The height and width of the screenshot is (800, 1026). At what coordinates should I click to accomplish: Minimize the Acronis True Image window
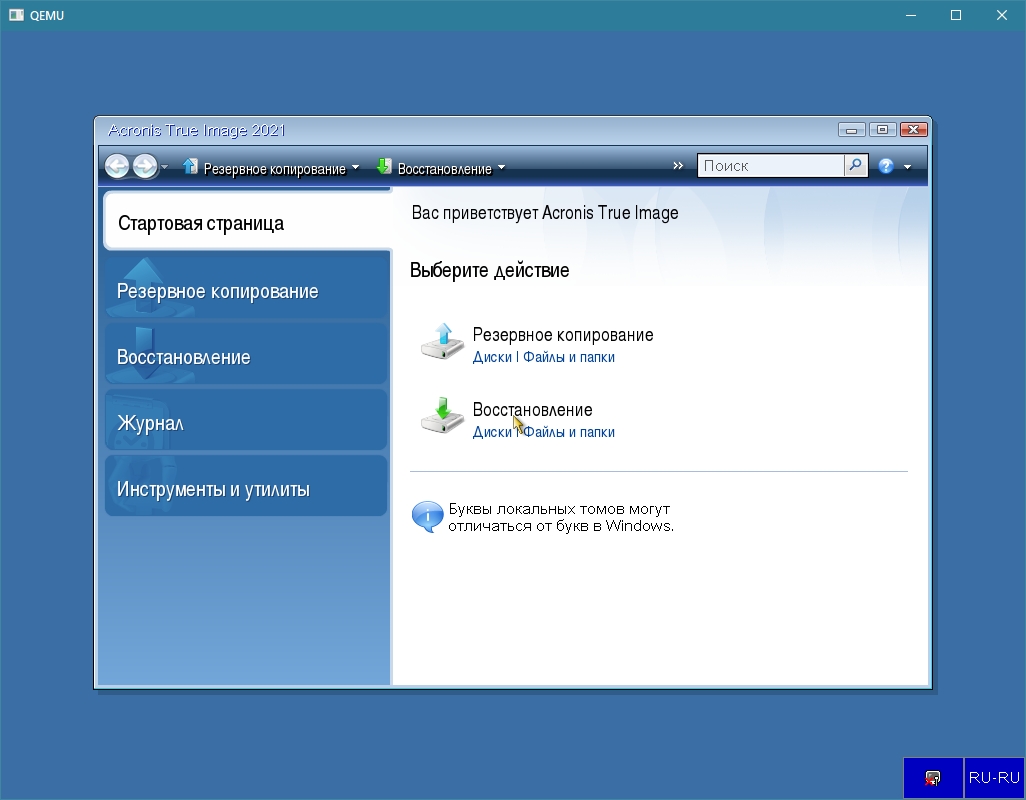[851, 130]
